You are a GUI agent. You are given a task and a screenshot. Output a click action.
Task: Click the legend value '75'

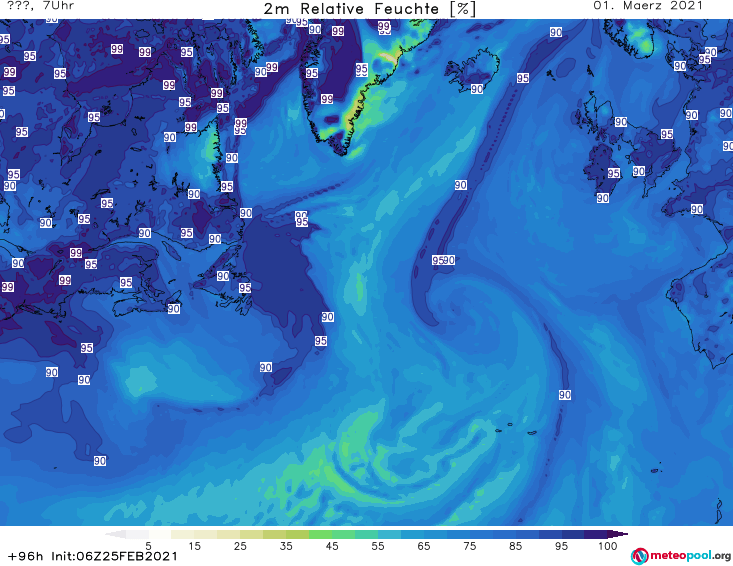point(469,546)
